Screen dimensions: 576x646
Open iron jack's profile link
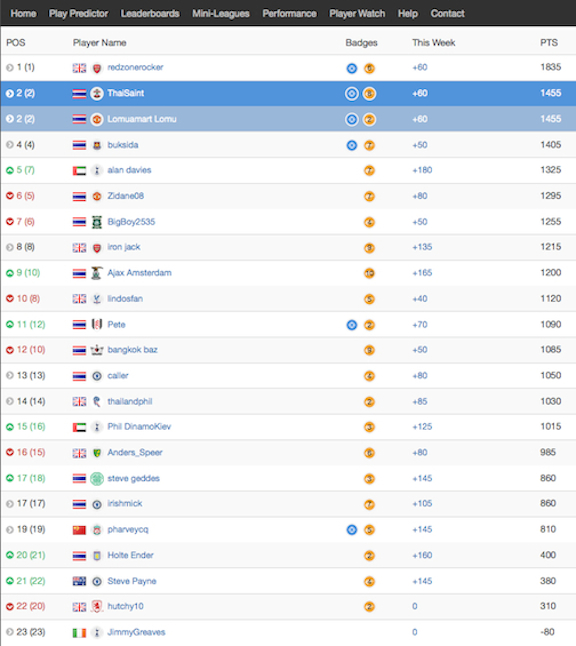[124, 247]
